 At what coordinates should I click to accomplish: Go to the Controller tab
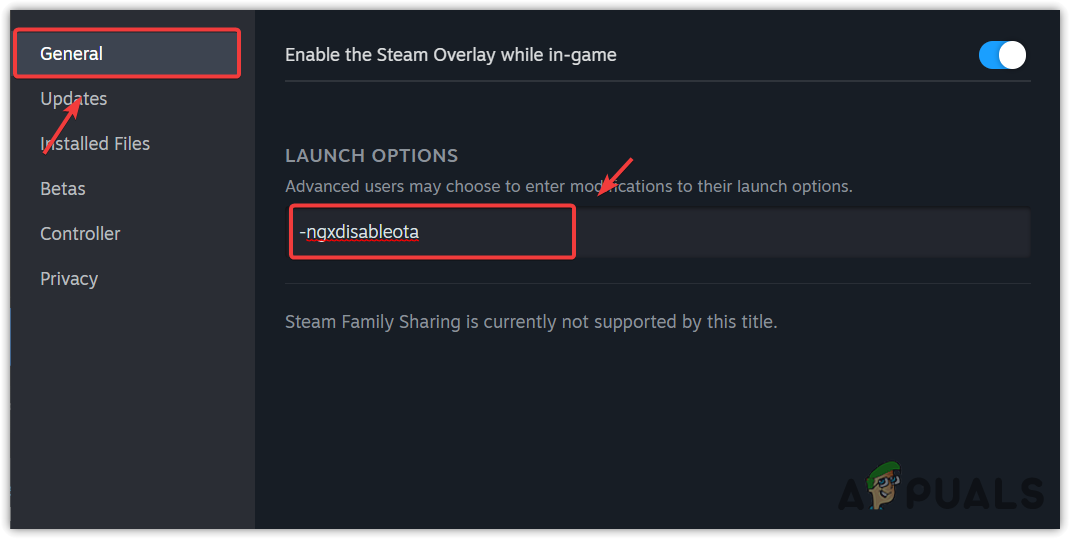pyautogui.click(x=80, y=234)
